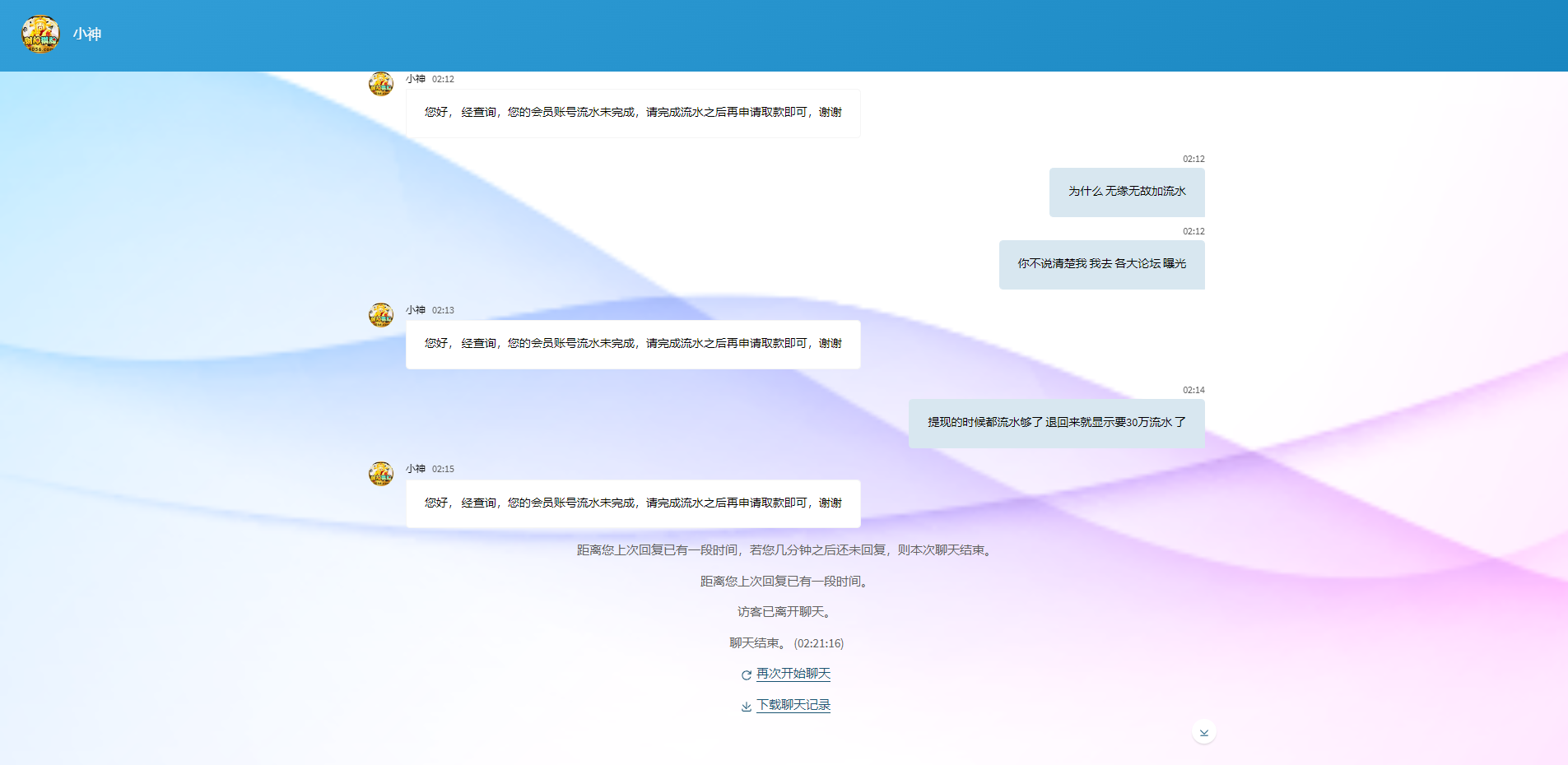Select the user message 为什么 无缘无故加流水
The height and width of the screenshot is (765, 1568).
[x=1127, y=192]
